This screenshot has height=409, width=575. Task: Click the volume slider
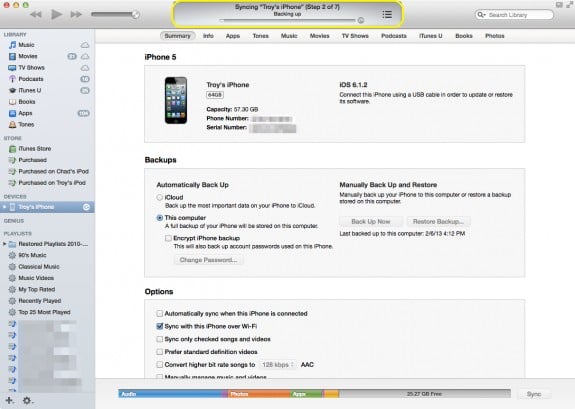click(115, 14)
